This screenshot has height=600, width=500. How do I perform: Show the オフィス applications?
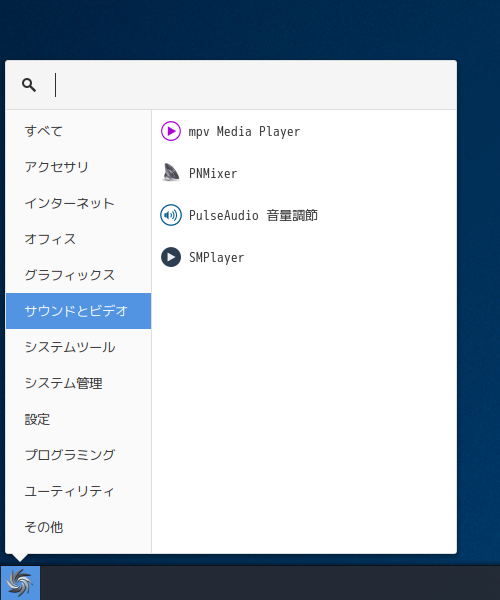[78, 239]
